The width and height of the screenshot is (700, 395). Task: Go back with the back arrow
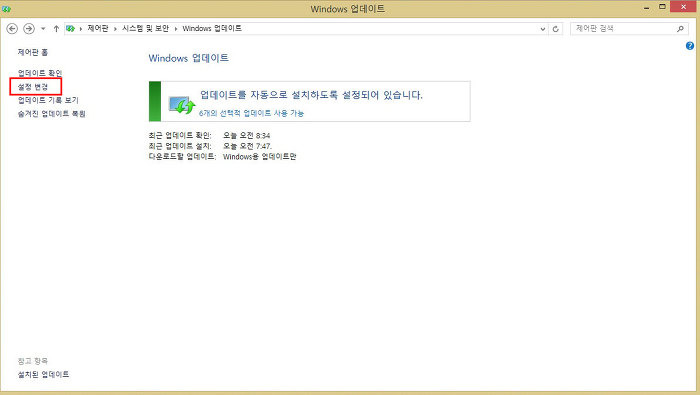coord(12,29)
